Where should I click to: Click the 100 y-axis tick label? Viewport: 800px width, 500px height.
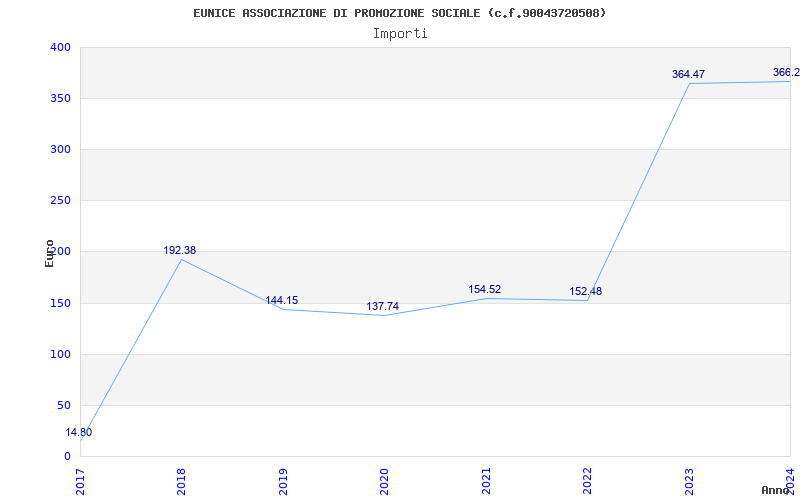pyautogui.click(x=60, y=355)
